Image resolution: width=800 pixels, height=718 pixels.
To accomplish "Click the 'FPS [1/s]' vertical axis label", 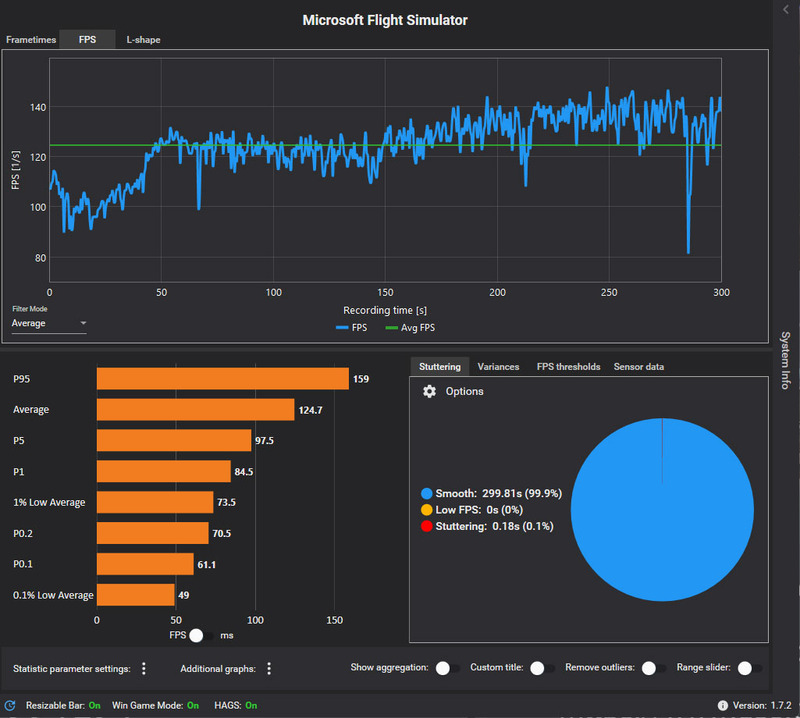I will point(16,170).
